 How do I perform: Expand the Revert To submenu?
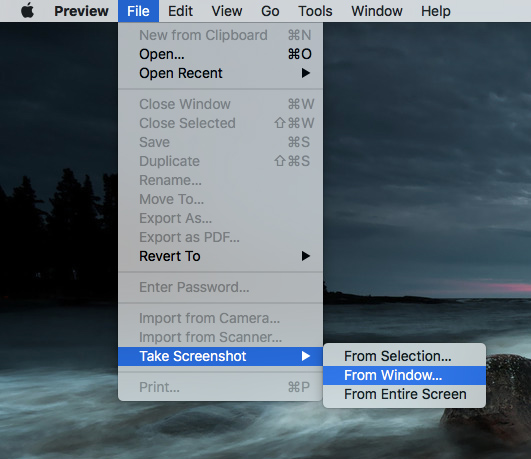point(220,256)
